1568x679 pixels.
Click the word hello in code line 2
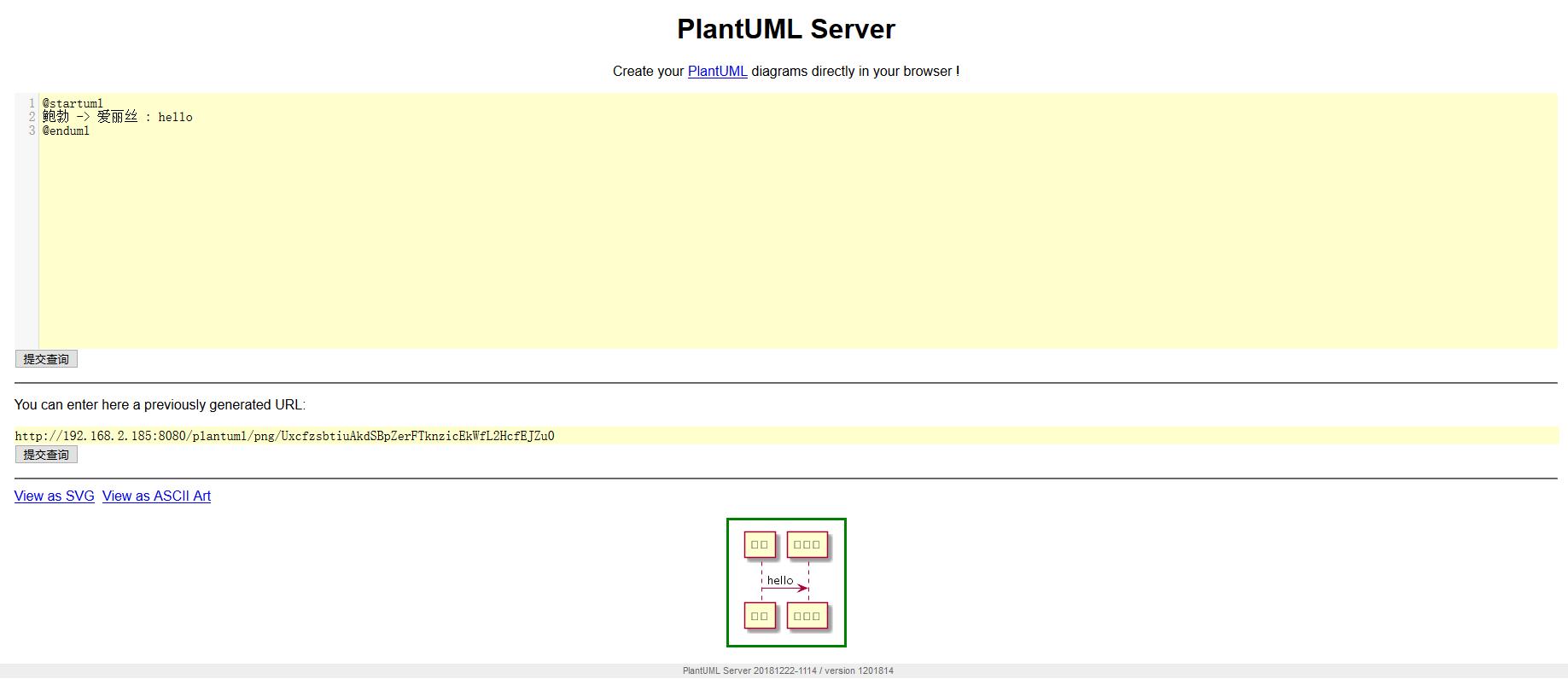point(175,117)
